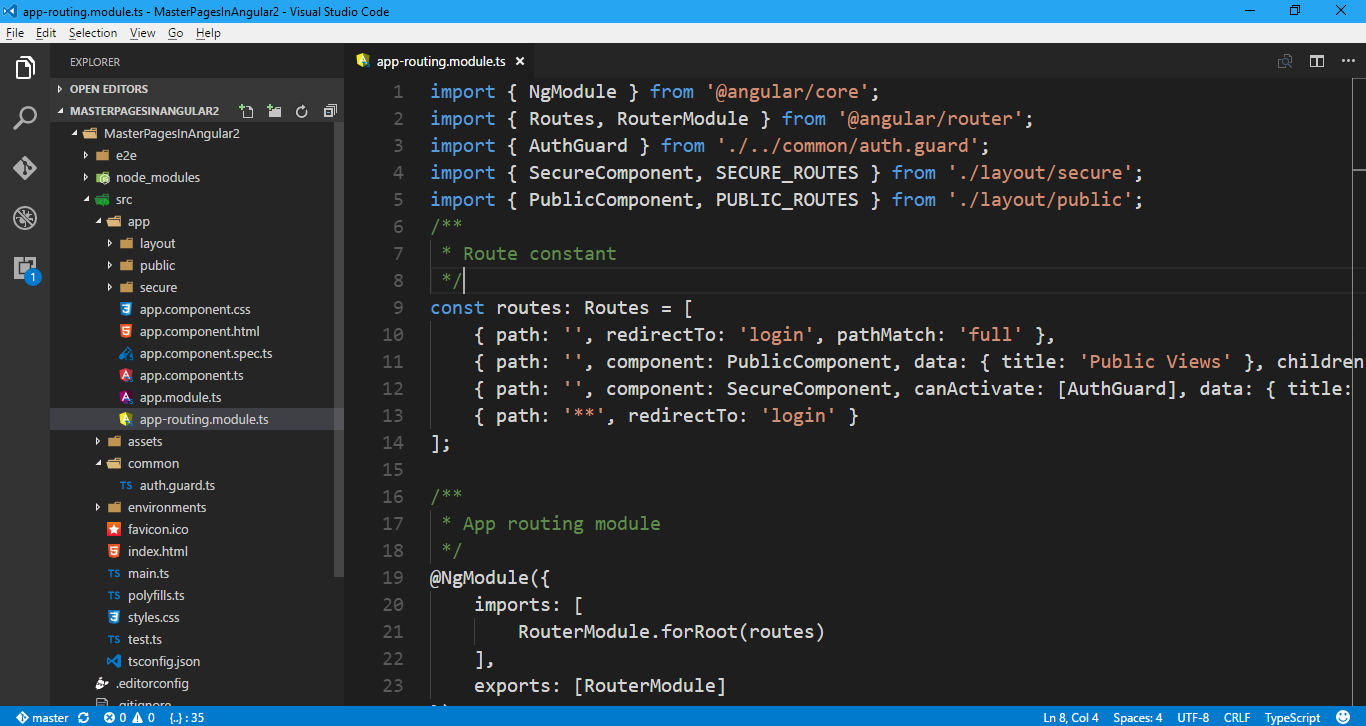The image size is (1366, 726).
Task: Open the File menu
Action: coord(15,33)
